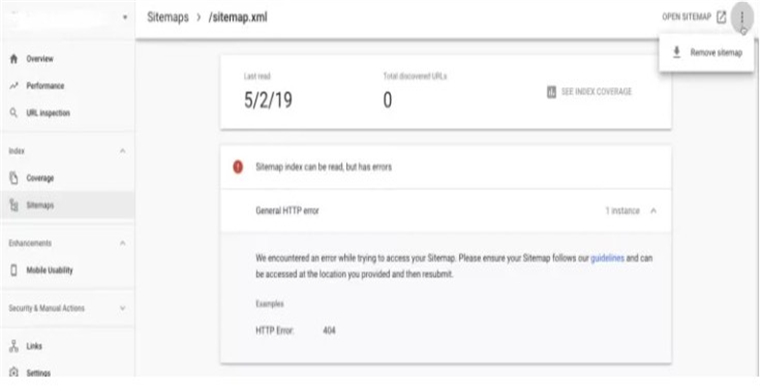The width and height of the screenshot is (760, 391).
Task: Select Remove sitemap from the menu
Action: click(707, 53)
